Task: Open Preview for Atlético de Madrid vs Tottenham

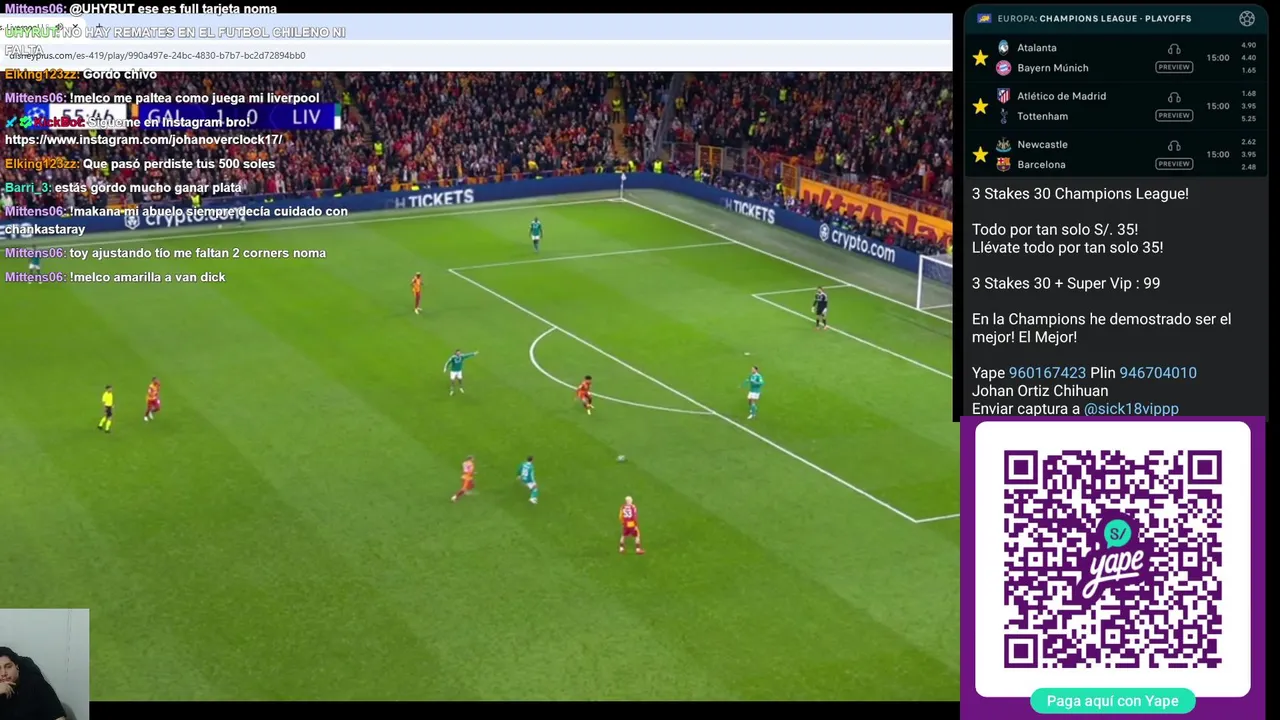Action: pos(1174,115)
